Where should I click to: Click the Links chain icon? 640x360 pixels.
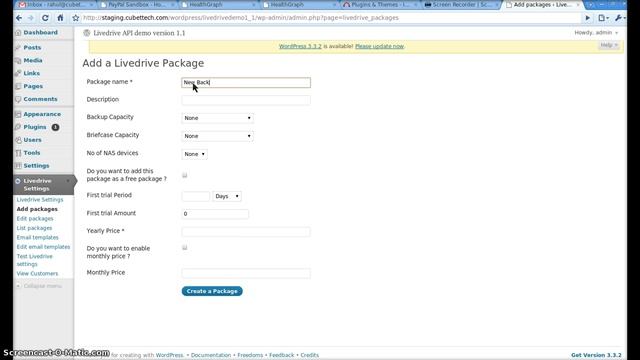point(18,73)
